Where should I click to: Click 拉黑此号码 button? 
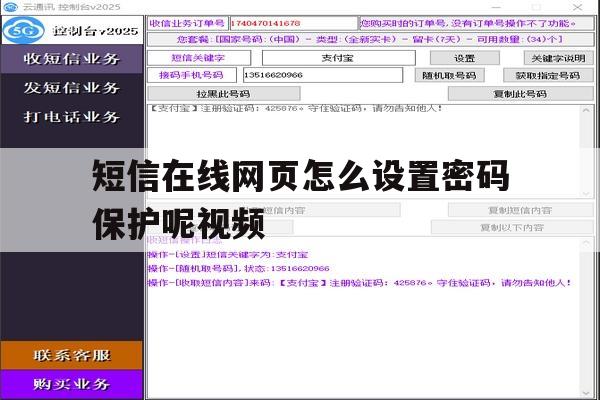click(x=224, y=94)
